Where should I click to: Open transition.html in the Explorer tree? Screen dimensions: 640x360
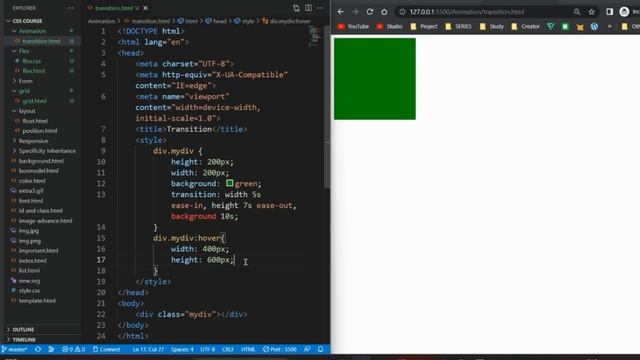click(x=41, y=41)
